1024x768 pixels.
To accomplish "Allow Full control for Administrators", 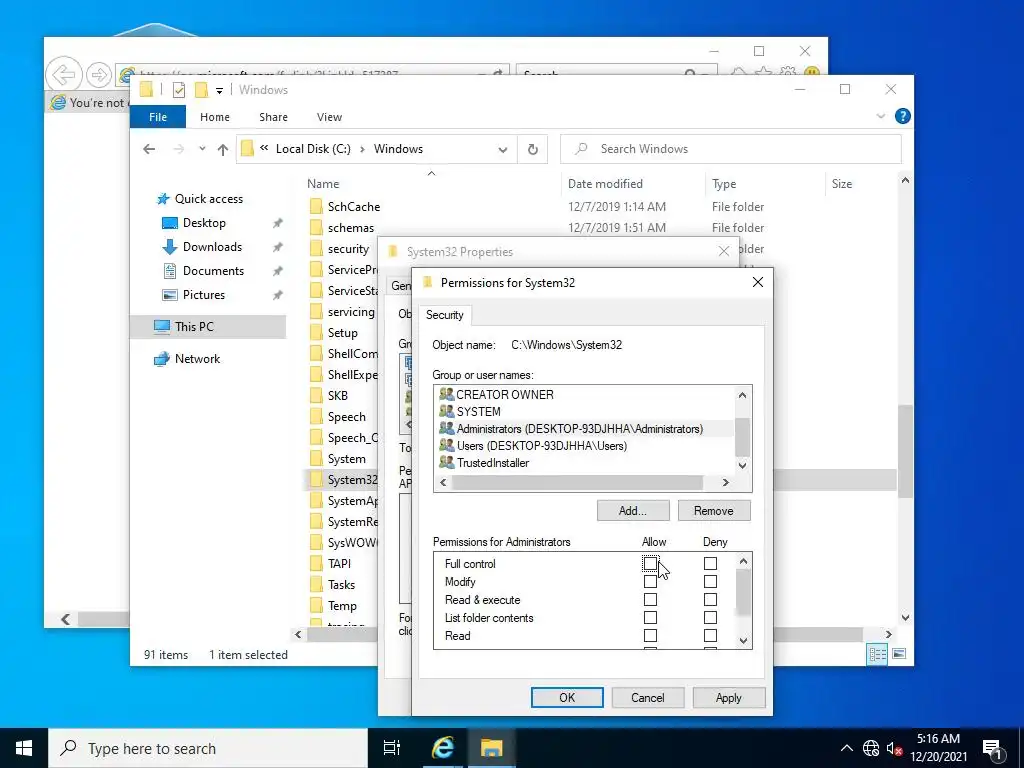I will click(650, 563).
